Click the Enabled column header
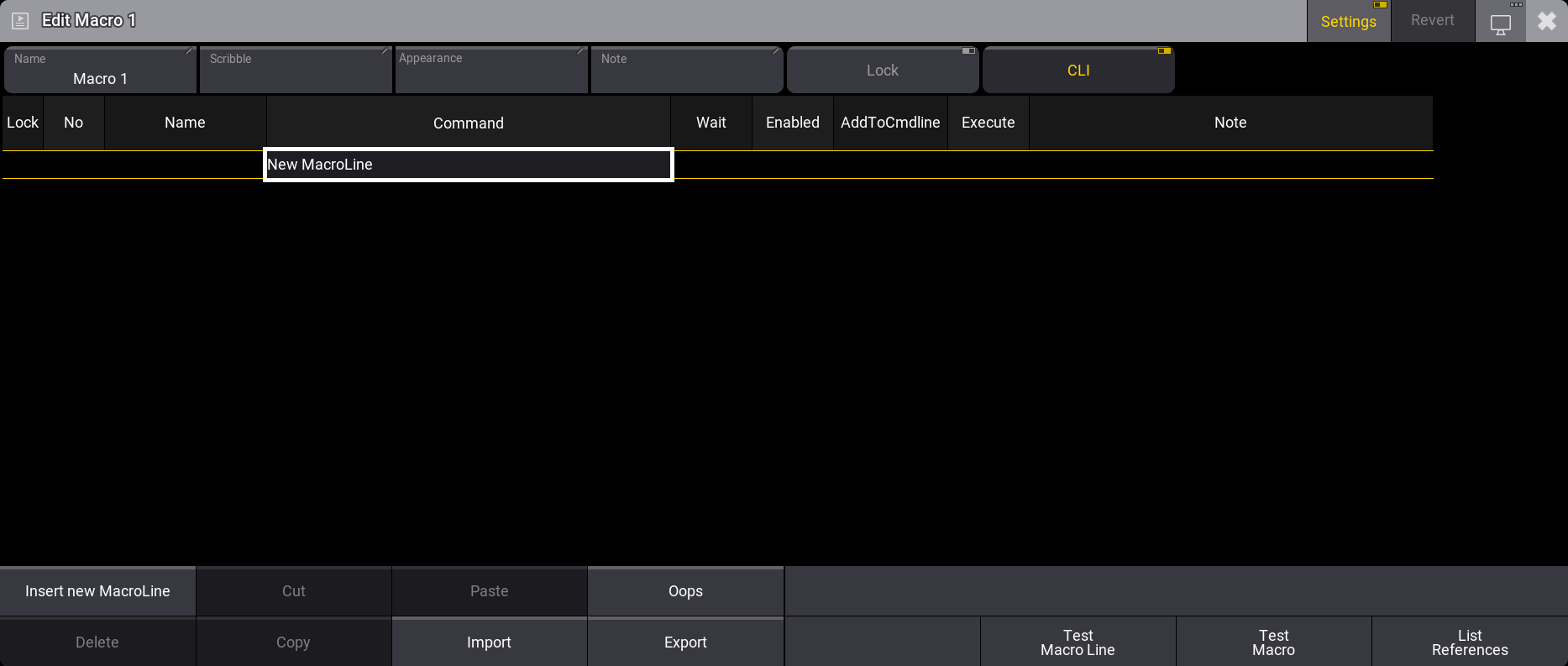This screenshot has width=1568, height=666. click(792, 123)
